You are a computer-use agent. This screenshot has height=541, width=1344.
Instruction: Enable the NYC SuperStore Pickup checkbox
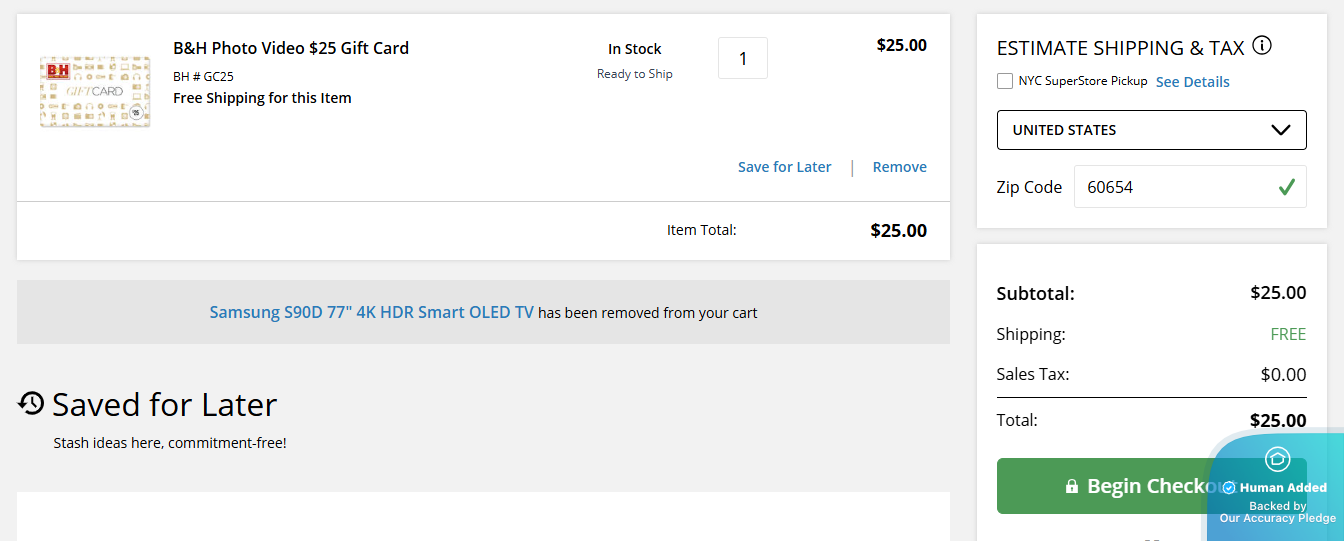point(1005,81)
